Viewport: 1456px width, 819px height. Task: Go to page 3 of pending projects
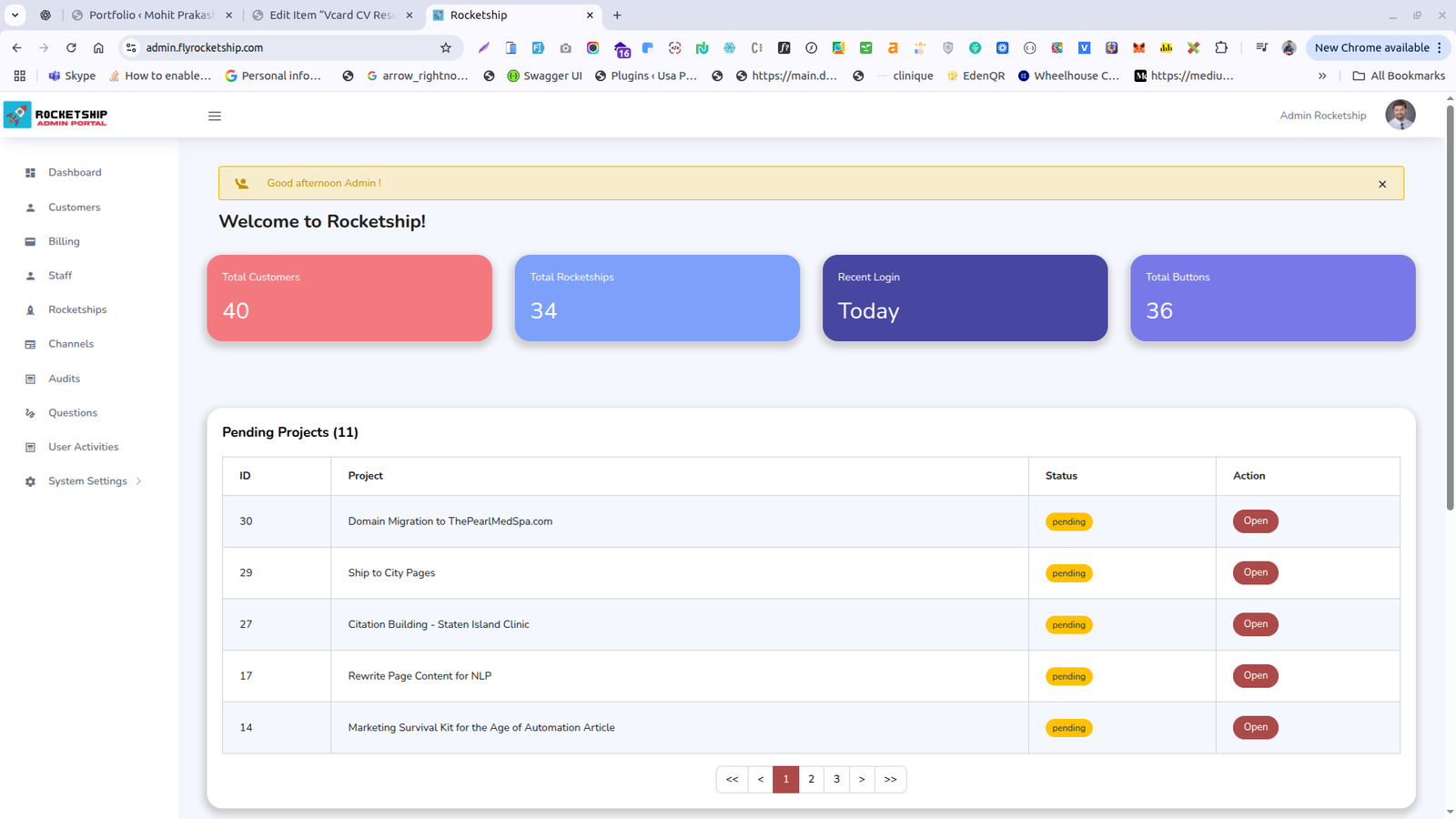point(836,779)
